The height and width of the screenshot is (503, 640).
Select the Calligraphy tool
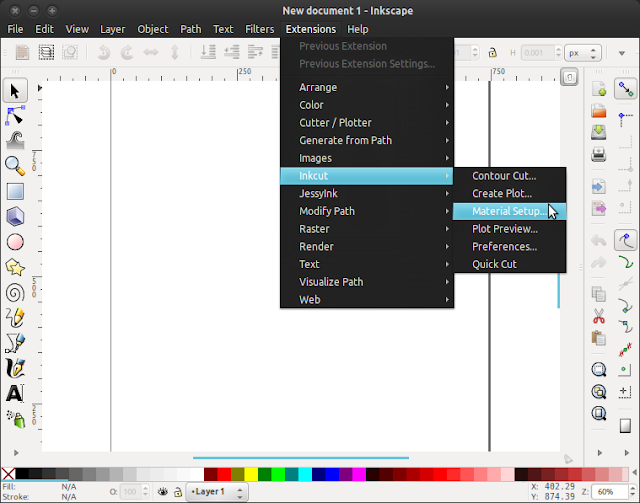click(x=15, y=368)
